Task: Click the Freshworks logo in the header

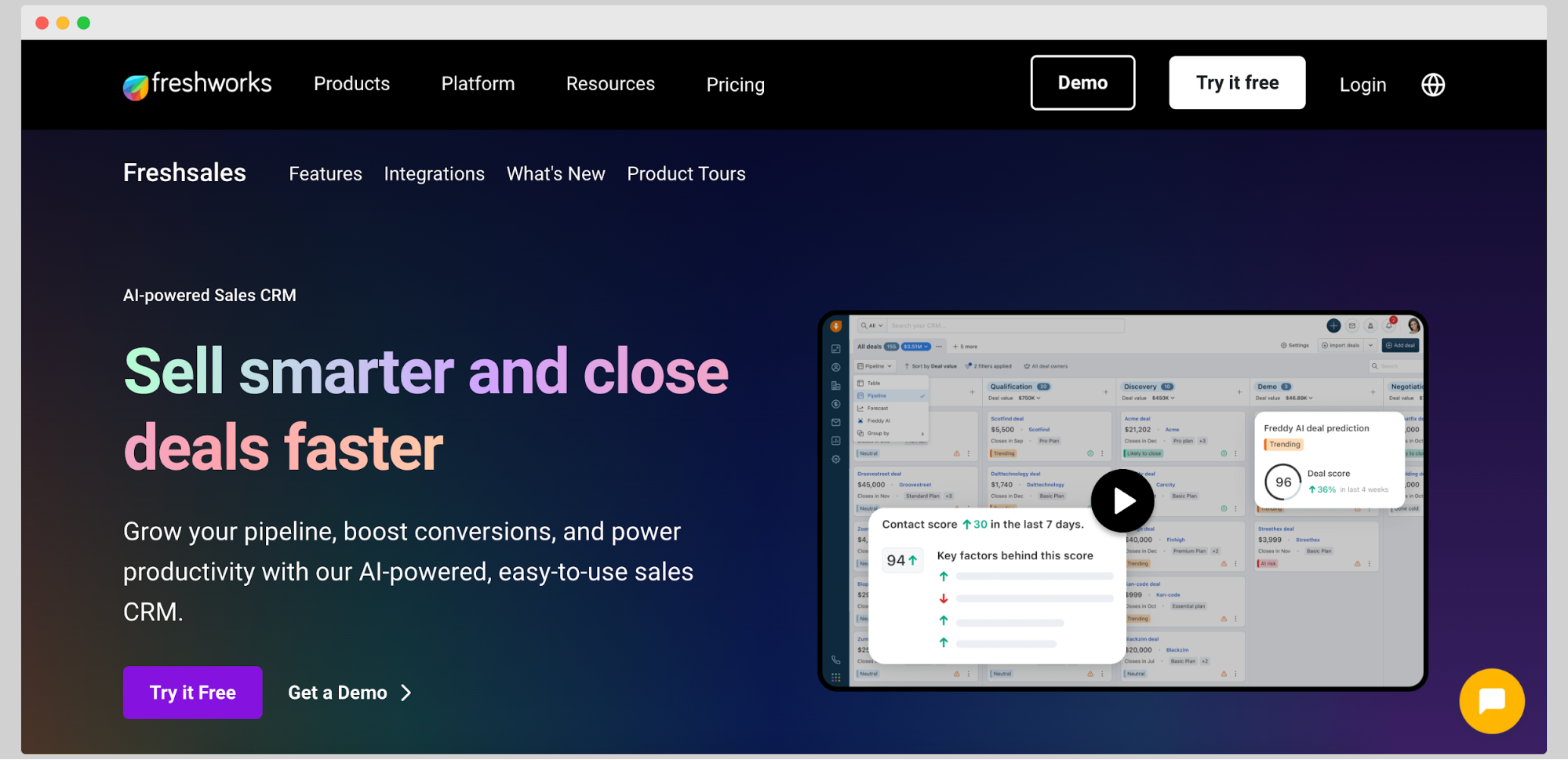Action: click(197, 84)
